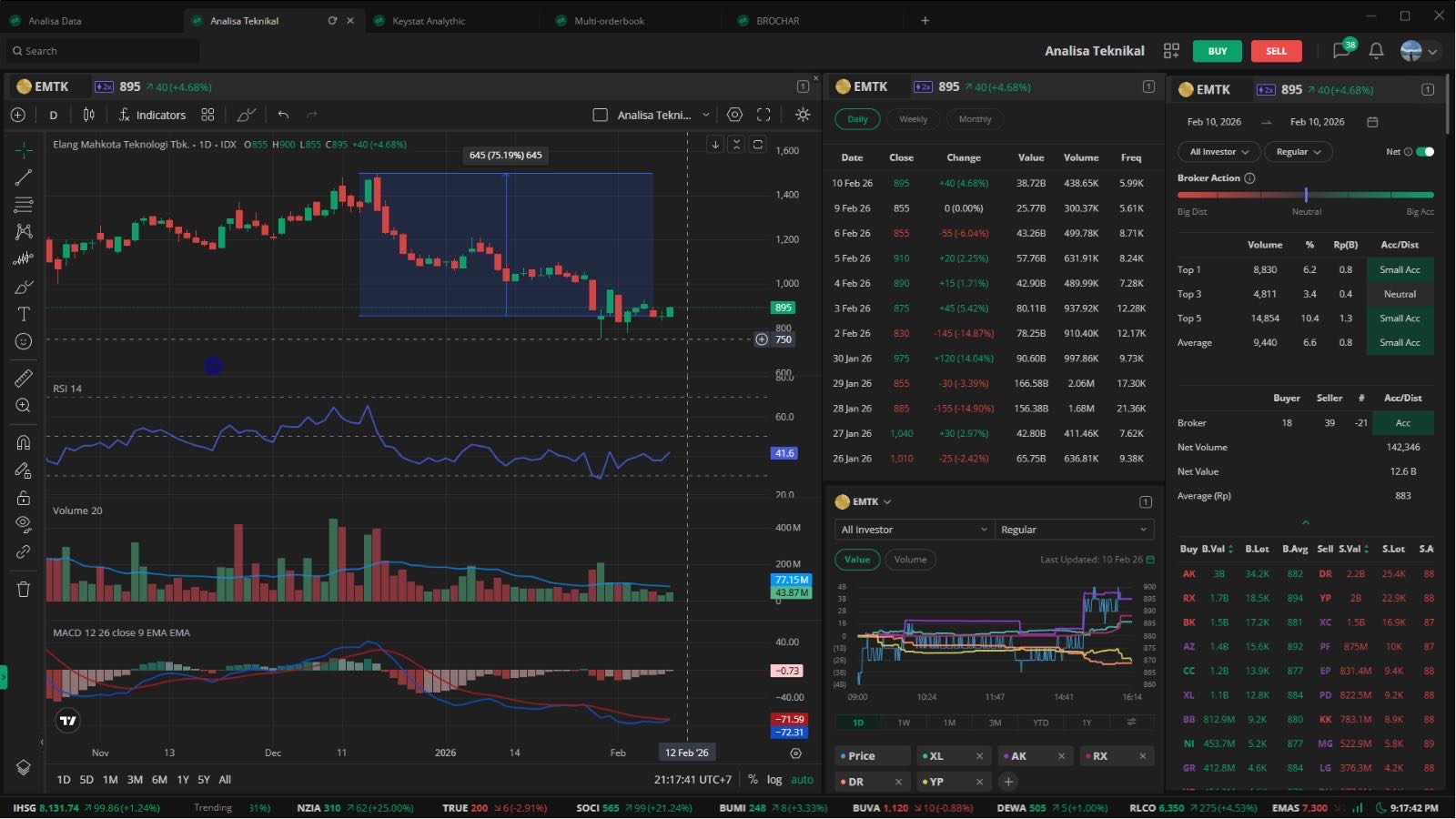Select the Weekly history tab
1456x819 pixels.
[913, 119]
